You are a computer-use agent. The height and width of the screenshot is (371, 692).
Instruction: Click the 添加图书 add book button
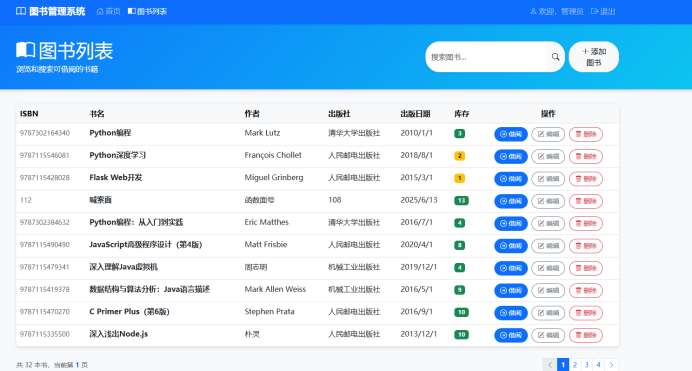pyautogui.click(x=594, y=57)
